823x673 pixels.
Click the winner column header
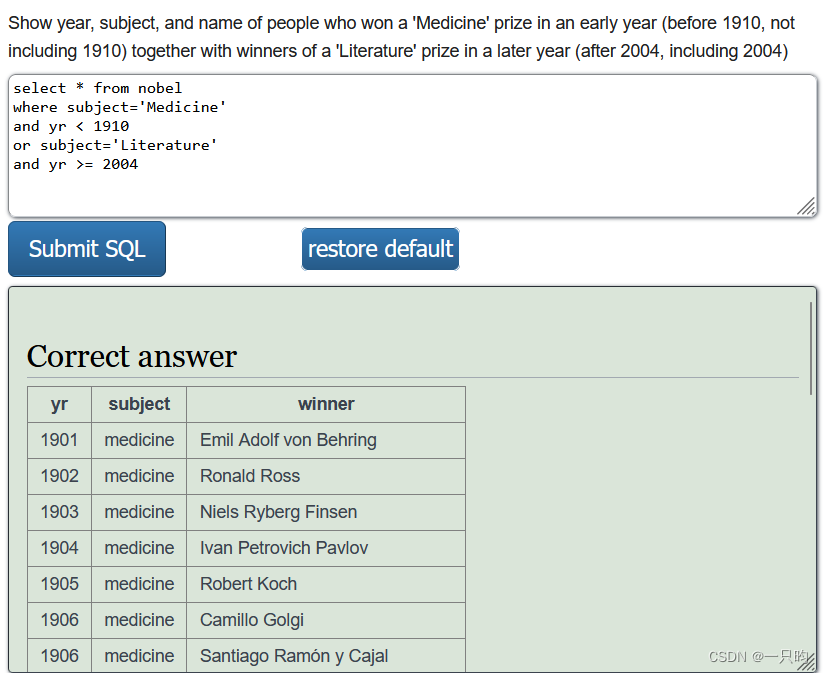pyautogui.click(x=325, y=404)
